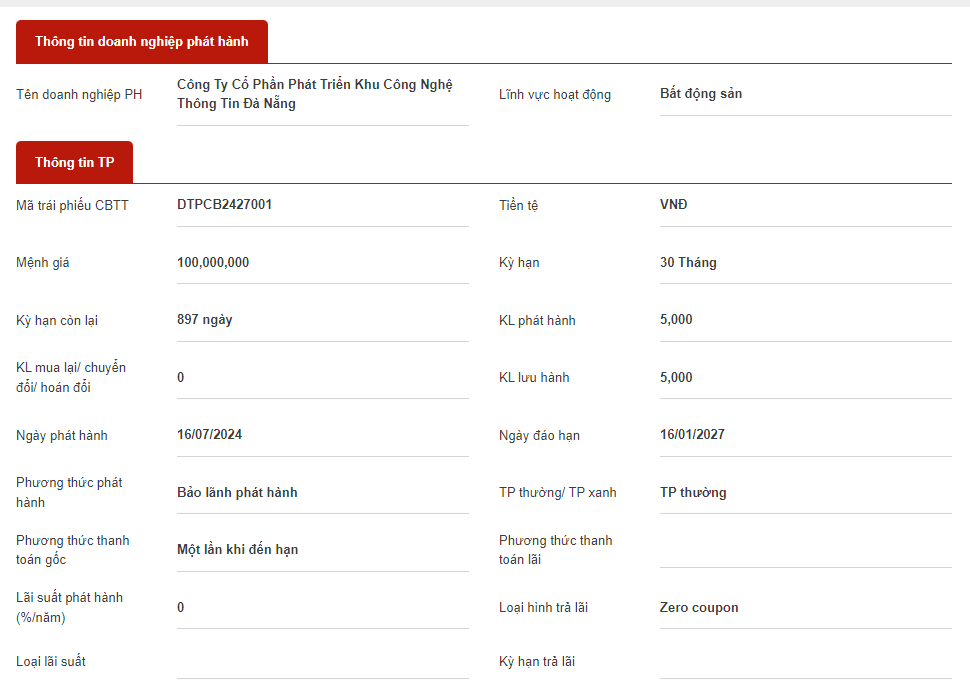Click the Mệnh giá value 100,000,000
The width and height of the screenshot is (970, 681).
point(213,263)
